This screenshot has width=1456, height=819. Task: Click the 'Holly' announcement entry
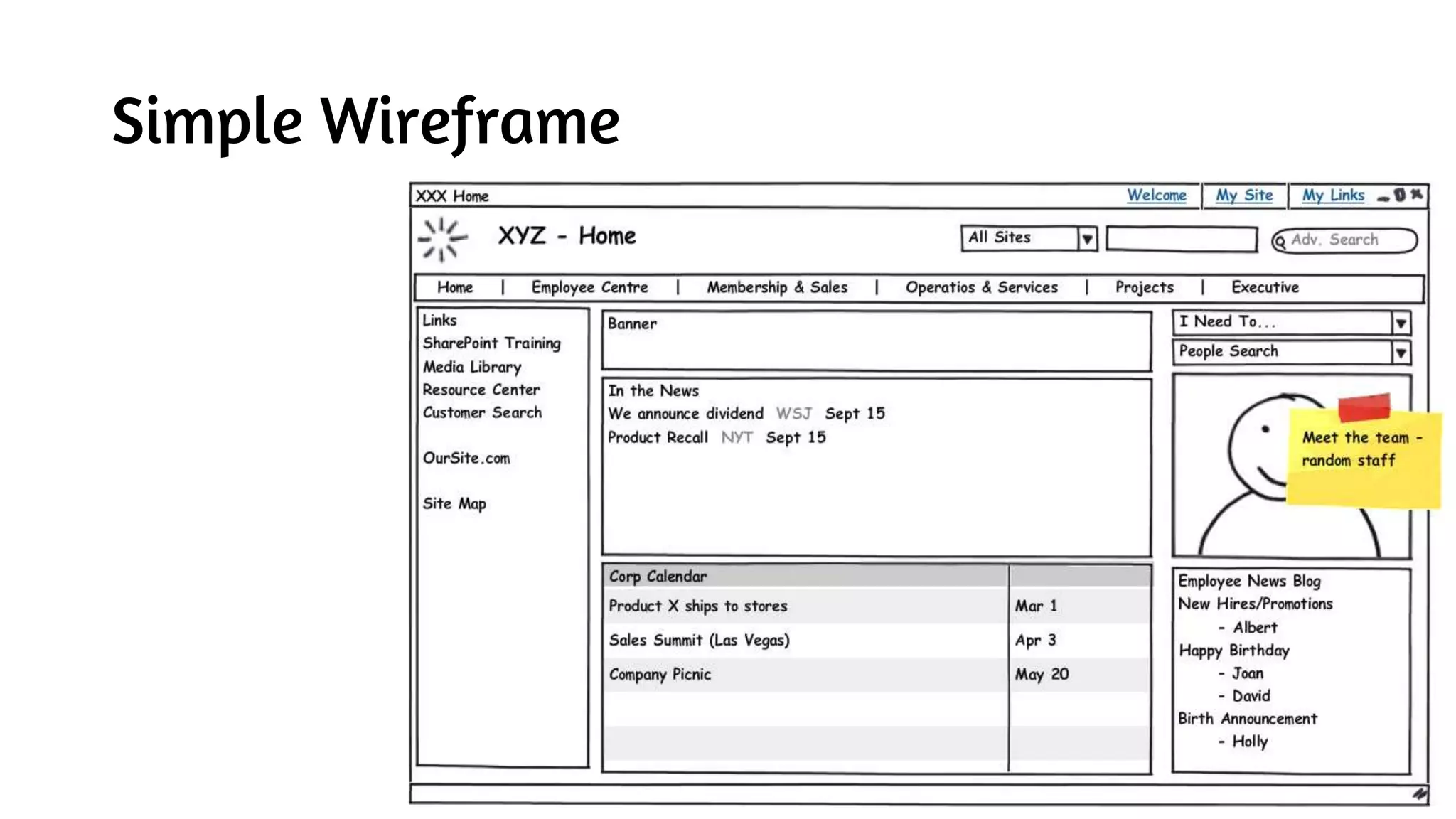coord(1250,742)
